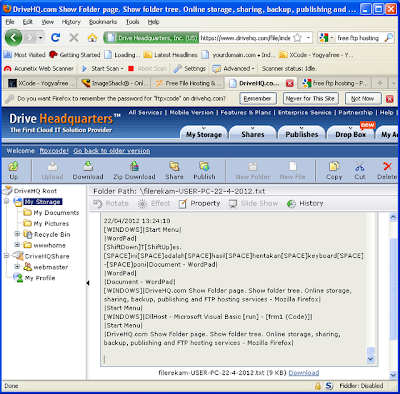Click the Effect tool
Viewport: 400px width, 394px height.
click(154, 203)
